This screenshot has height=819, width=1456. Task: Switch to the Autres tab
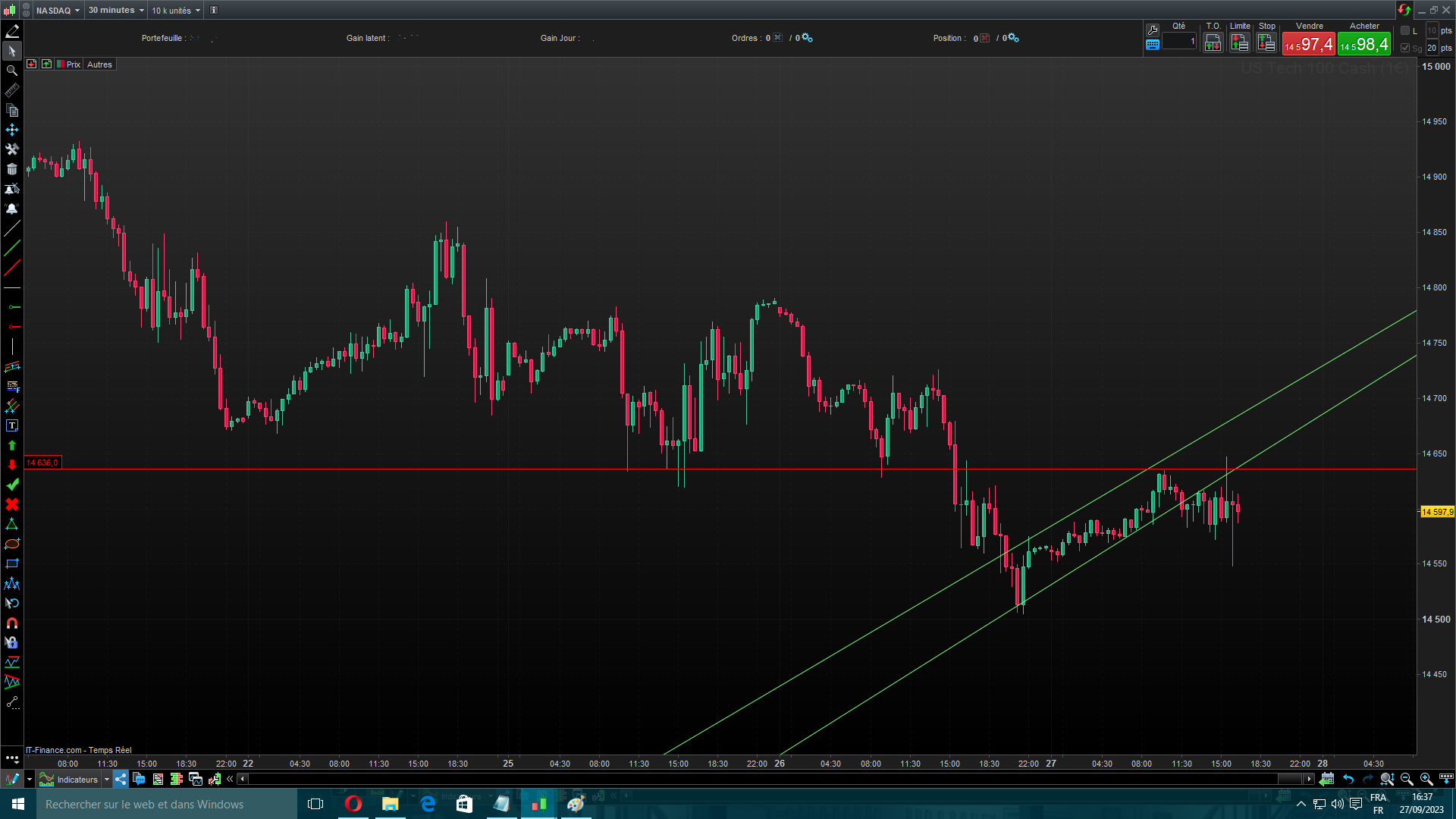coord(99,64)
